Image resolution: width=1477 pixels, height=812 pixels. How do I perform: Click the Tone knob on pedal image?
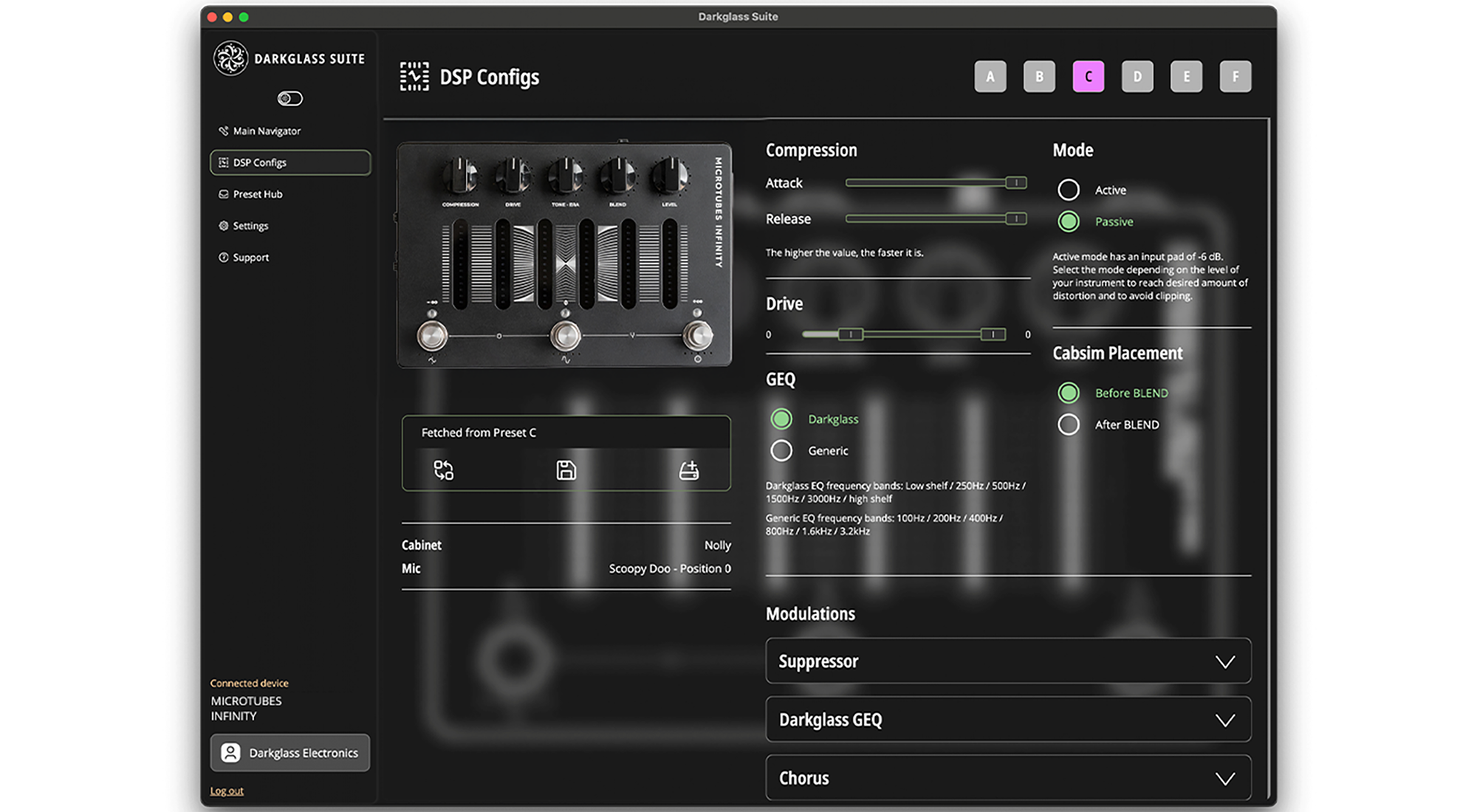pos(565,176)
